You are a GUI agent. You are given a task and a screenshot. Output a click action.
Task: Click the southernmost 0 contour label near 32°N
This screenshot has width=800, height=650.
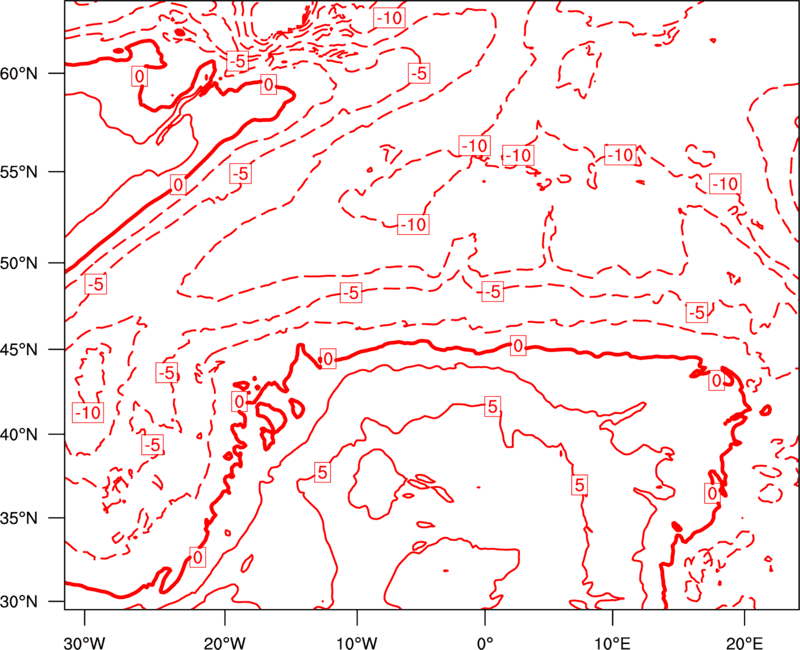[198, 557]
